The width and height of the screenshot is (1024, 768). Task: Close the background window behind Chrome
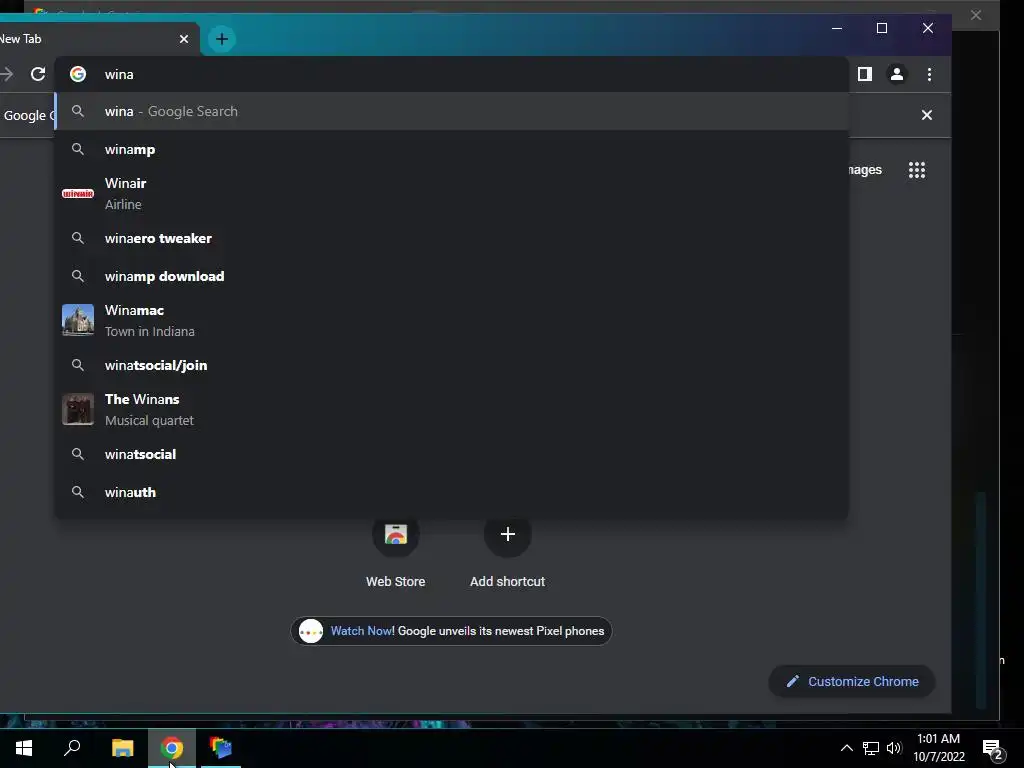(976, 15)
